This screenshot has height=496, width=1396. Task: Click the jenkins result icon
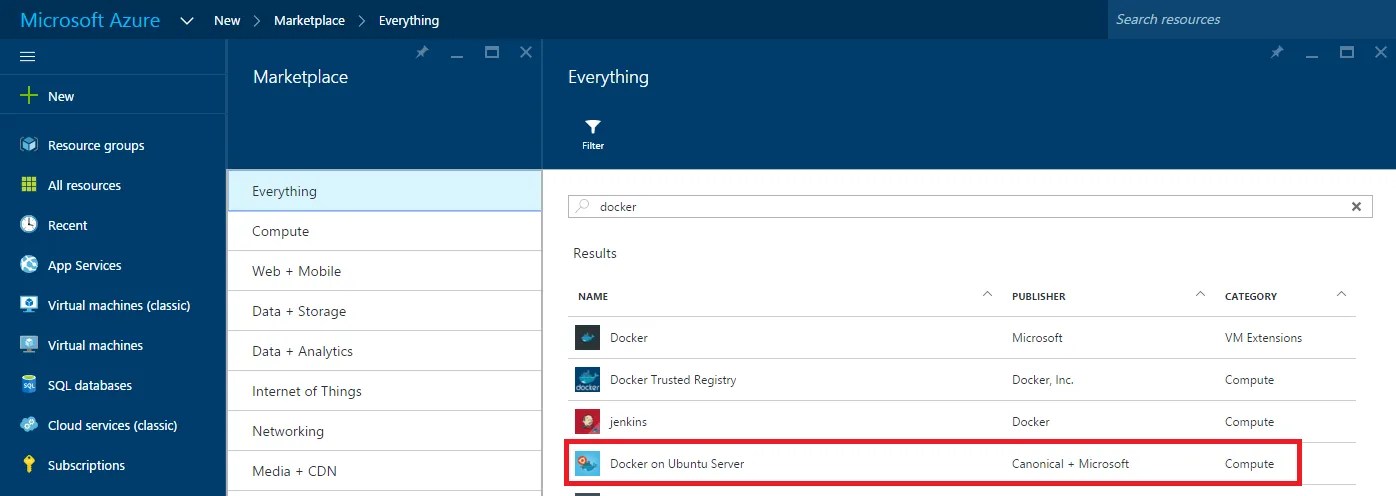pyautogui.click(x=587, y=422)
